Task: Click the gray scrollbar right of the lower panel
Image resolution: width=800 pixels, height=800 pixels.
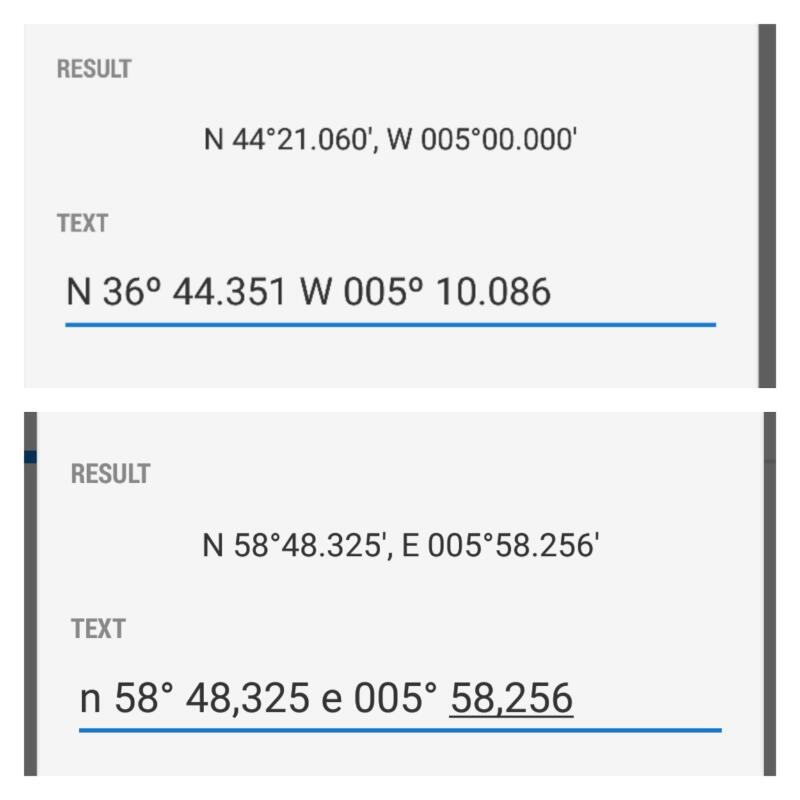Action: [770, 594]
